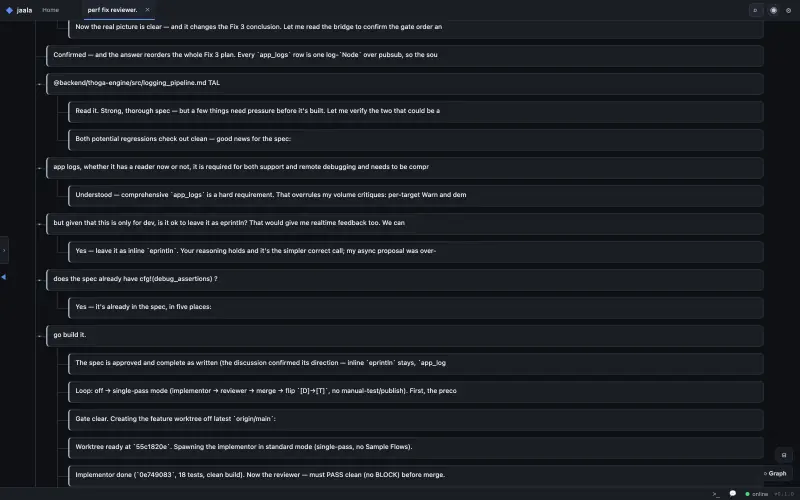This screenshot has width=800, height=500.
Task: Click the settings gear icon at top right
Action: (x=788, y=10)
